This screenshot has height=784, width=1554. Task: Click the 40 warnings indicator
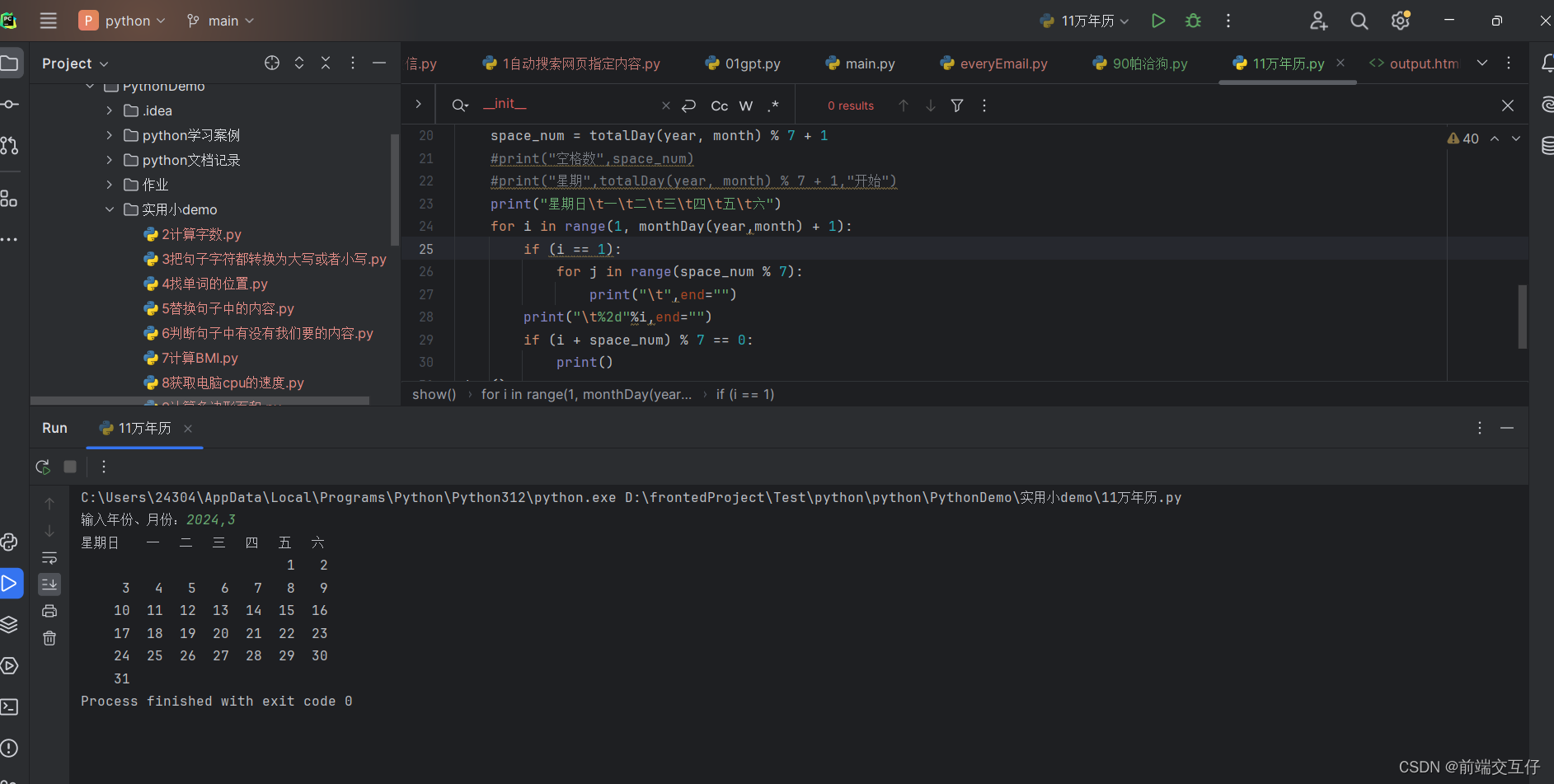(x=1463, y=138)
